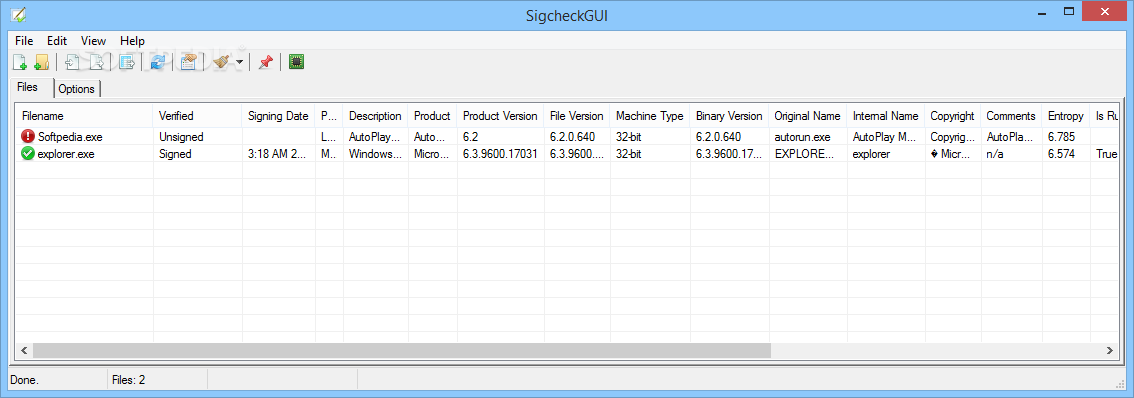Screen dimensions: 1134x398
Task: Click the SigcheckGUI title bar app icon
Action: [x=18, y=14]
